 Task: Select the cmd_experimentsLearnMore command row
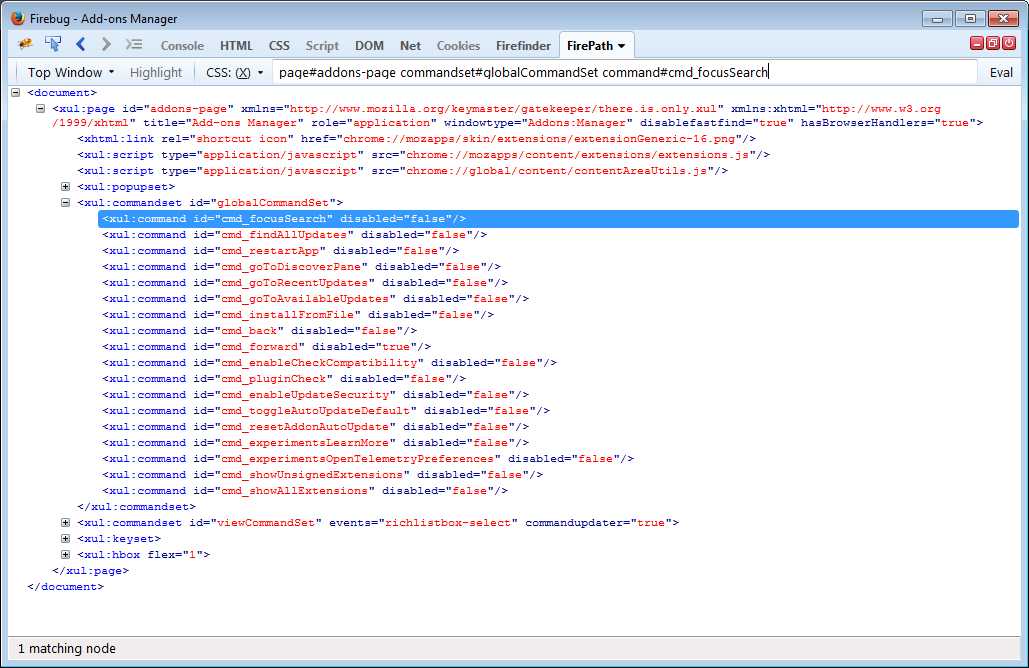(x=316, y=442)
